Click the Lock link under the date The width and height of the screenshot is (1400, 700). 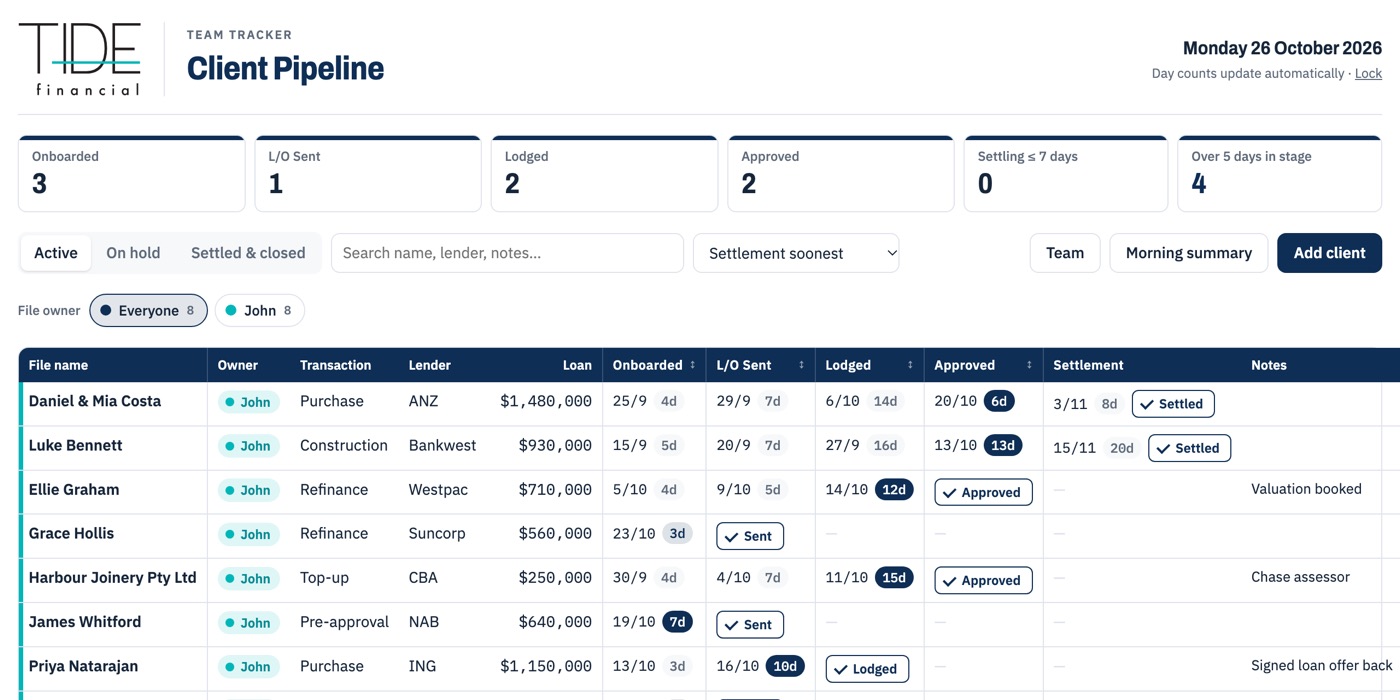[1368, 73]
